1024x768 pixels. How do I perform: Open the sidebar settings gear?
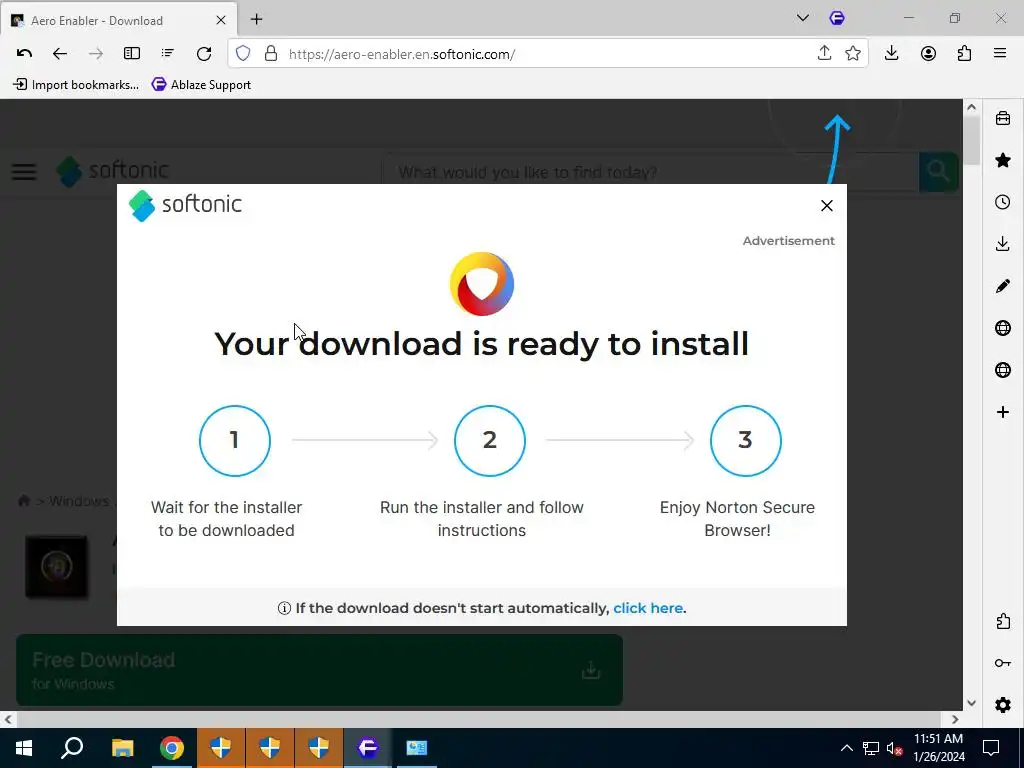[1003, 705]
